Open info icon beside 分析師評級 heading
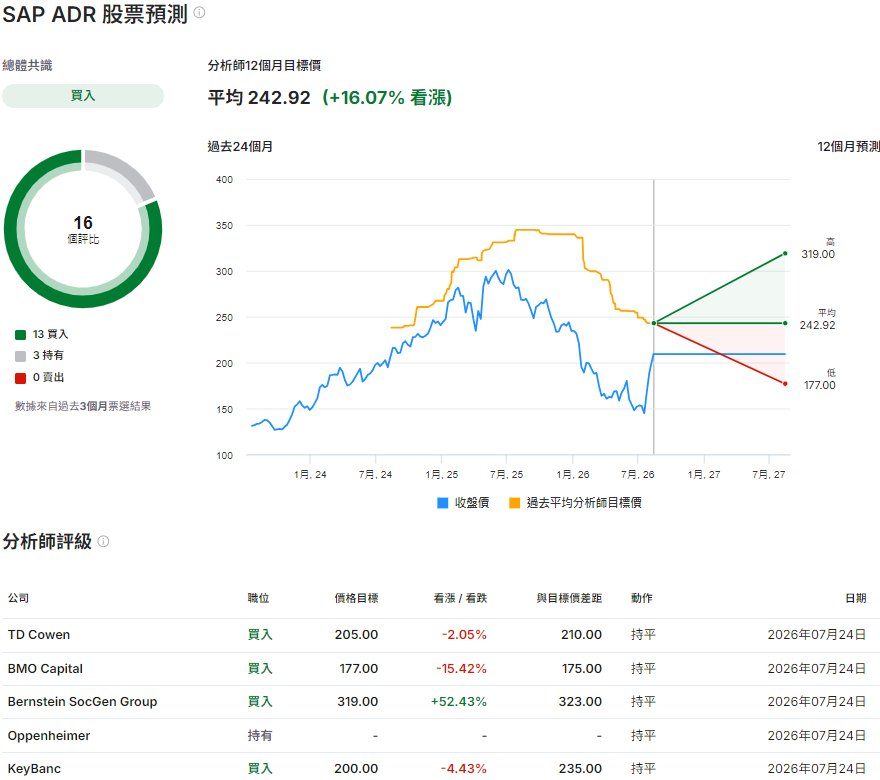Viewport: 880px width, 780px height. pyautogui.click(x=103, y=542)
